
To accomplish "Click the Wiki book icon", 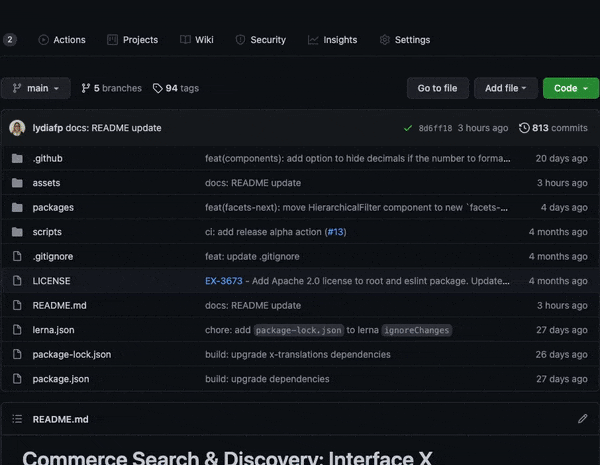I will click(185, 40).
